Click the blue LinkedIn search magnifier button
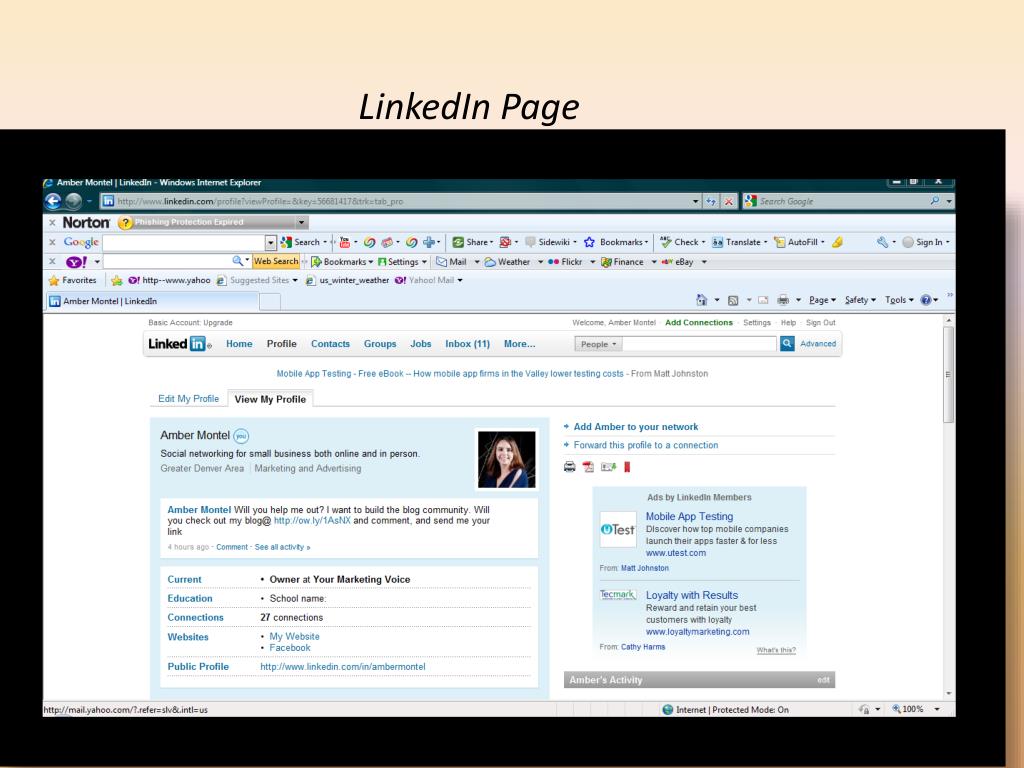Viewport: 1024px width, 768px height. click(787, 343)
